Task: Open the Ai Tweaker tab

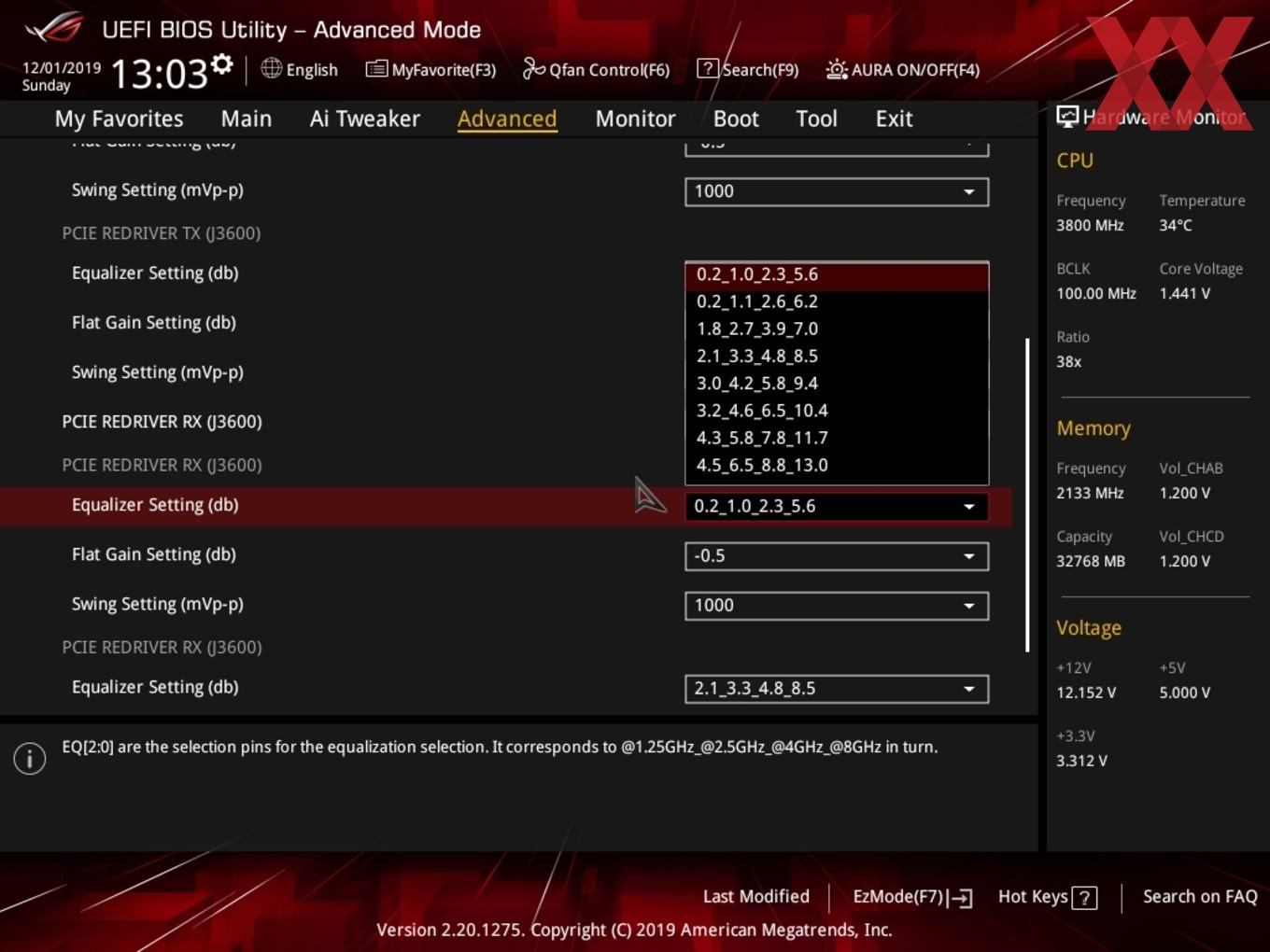Action: tap(365, 119)
